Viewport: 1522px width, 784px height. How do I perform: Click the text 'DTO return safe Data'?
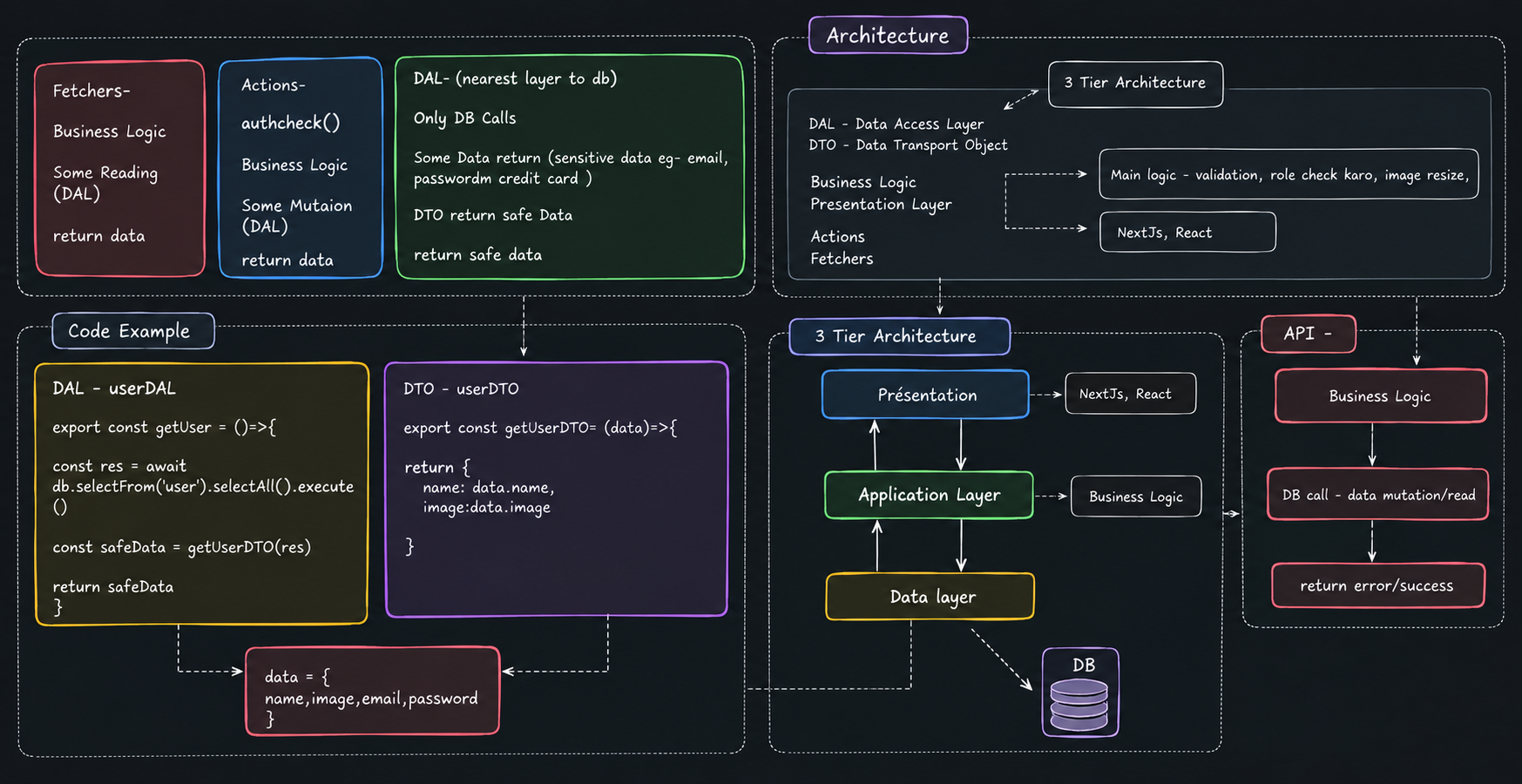pos(493,215)
